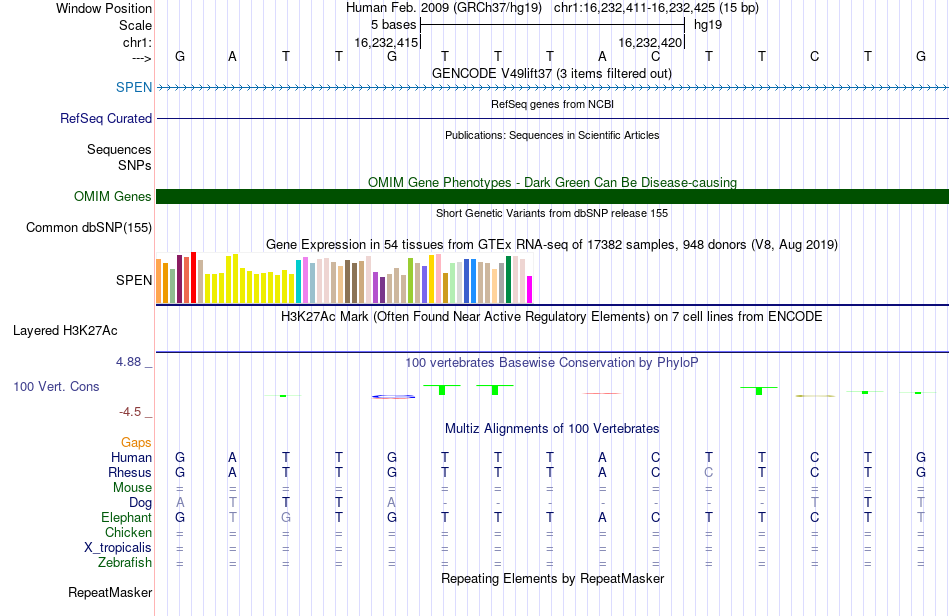Select the Layered H3K27Ac track label
Viewport: 950px width, 616px height.
(65, 331)
